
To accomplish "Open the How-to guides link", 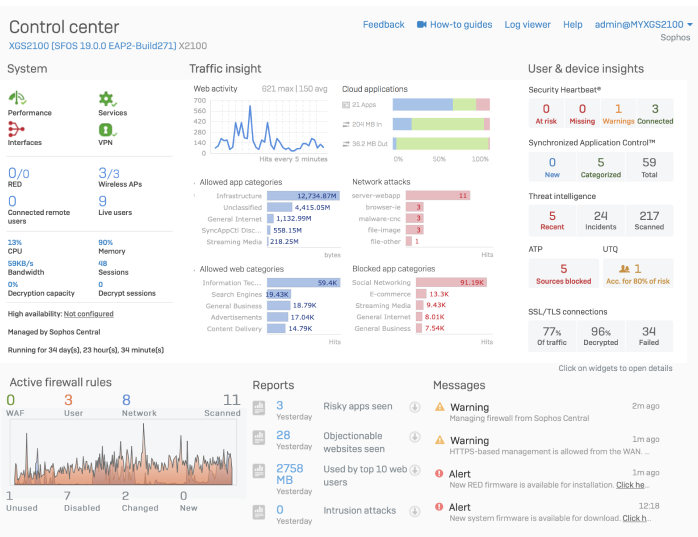I will (x=461, y=24).
